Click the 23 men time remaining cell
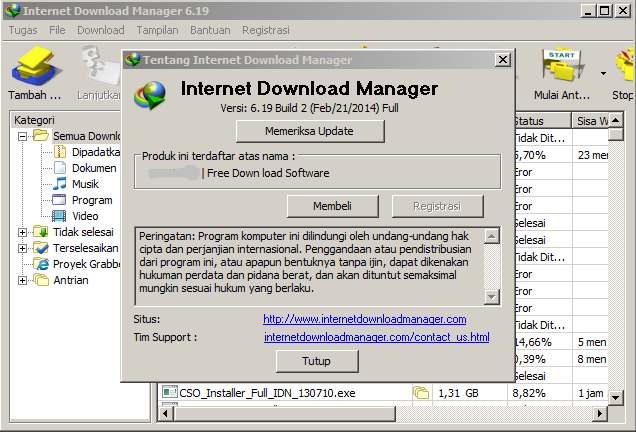Screen dimensions: 636x432 click(x=593, y=155)
